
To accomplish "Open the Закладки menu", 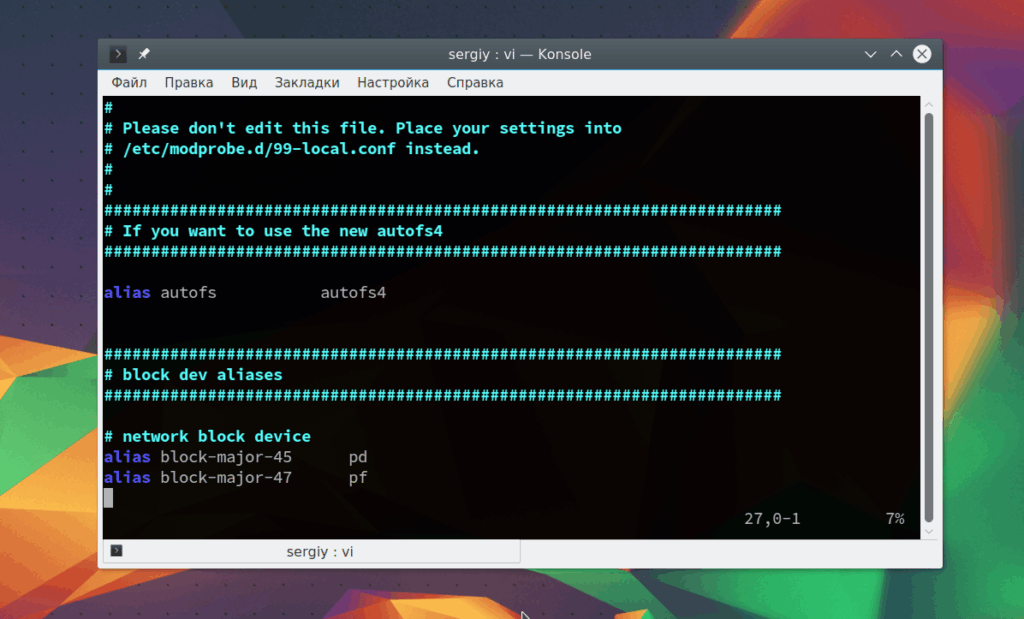I will pyautogui.click(x=307, y=82).
